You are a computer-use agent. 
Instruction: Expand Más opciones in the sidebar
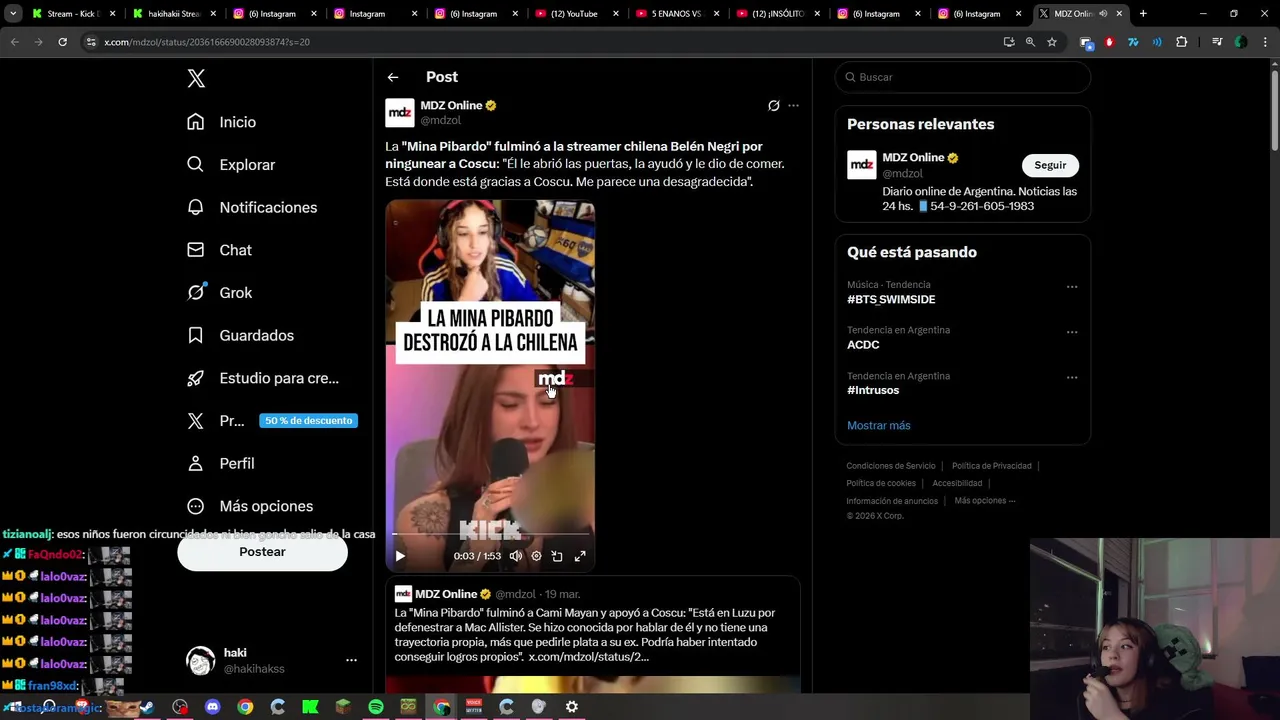pos(250,506)
